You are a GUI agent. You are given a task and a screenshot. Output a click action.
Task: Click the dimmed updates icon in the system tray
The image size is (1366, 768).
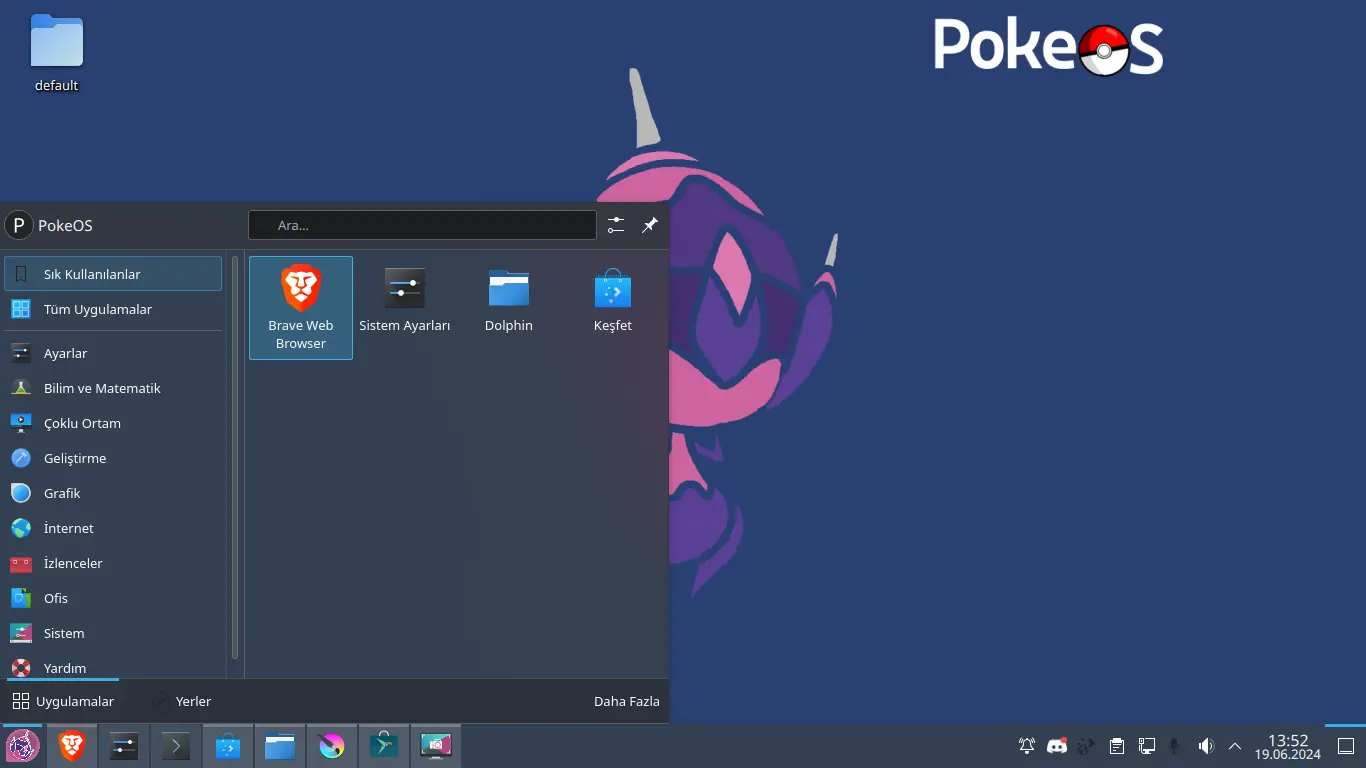click(x=1087, y=746)
